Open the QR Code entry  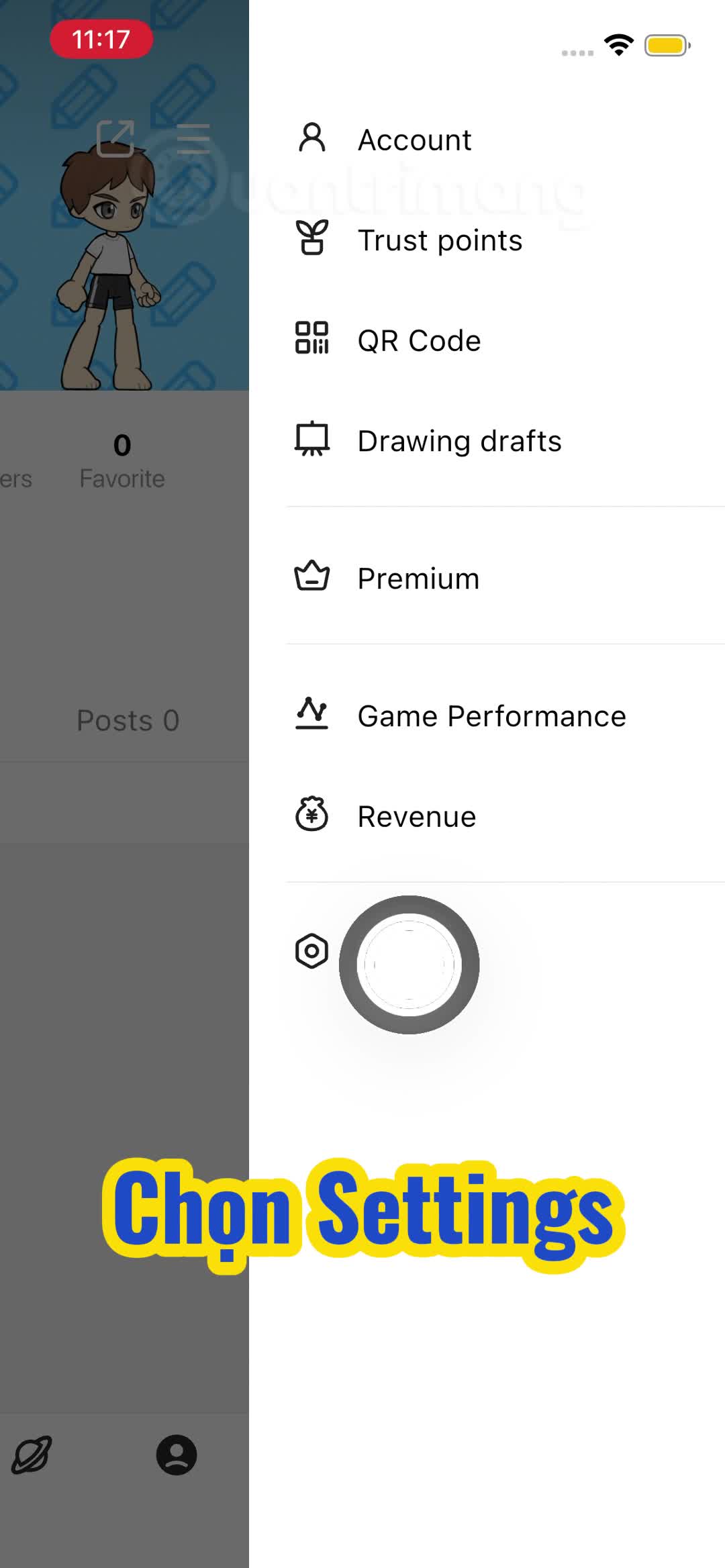(505, 340)
